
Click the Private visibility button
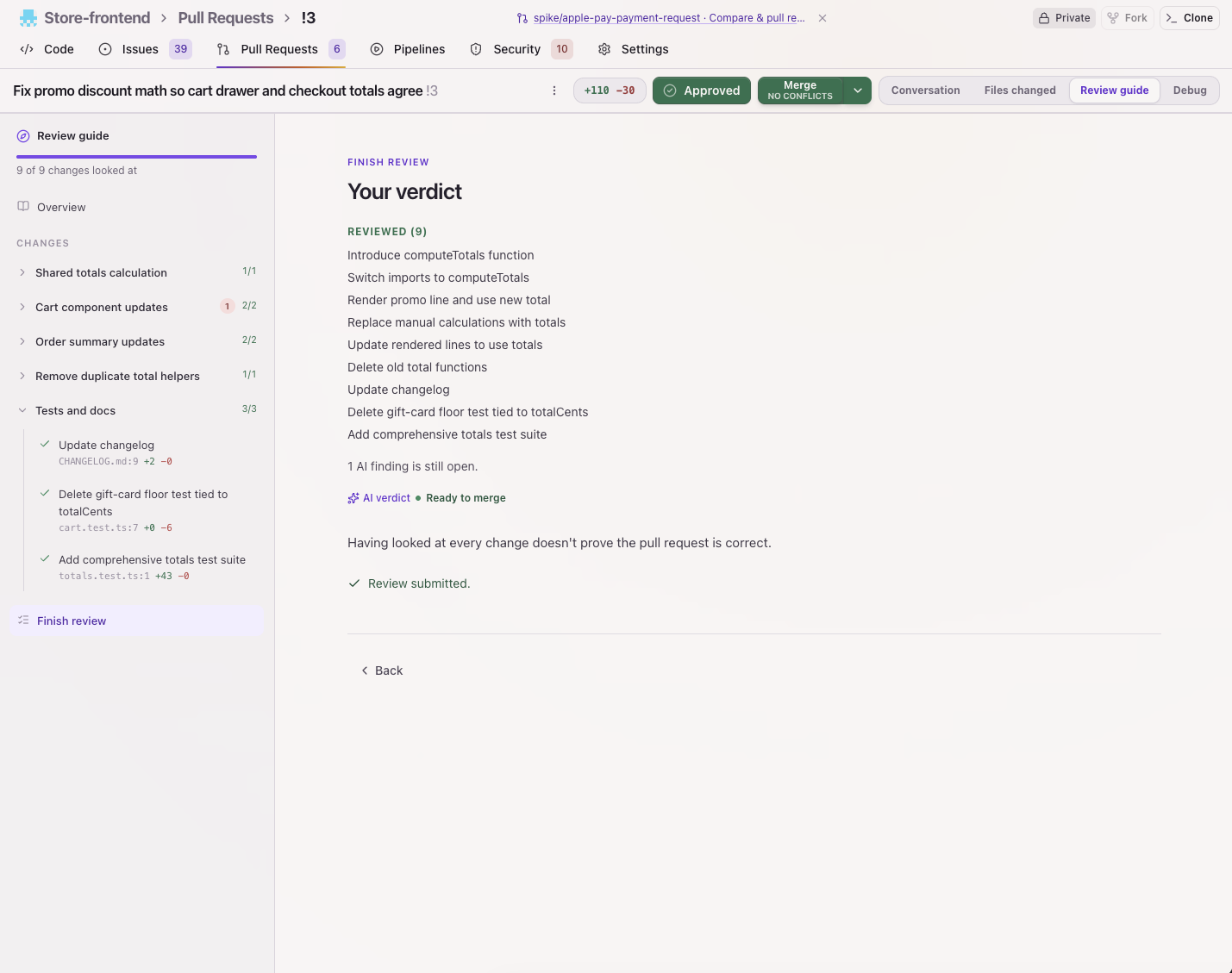1064,18
